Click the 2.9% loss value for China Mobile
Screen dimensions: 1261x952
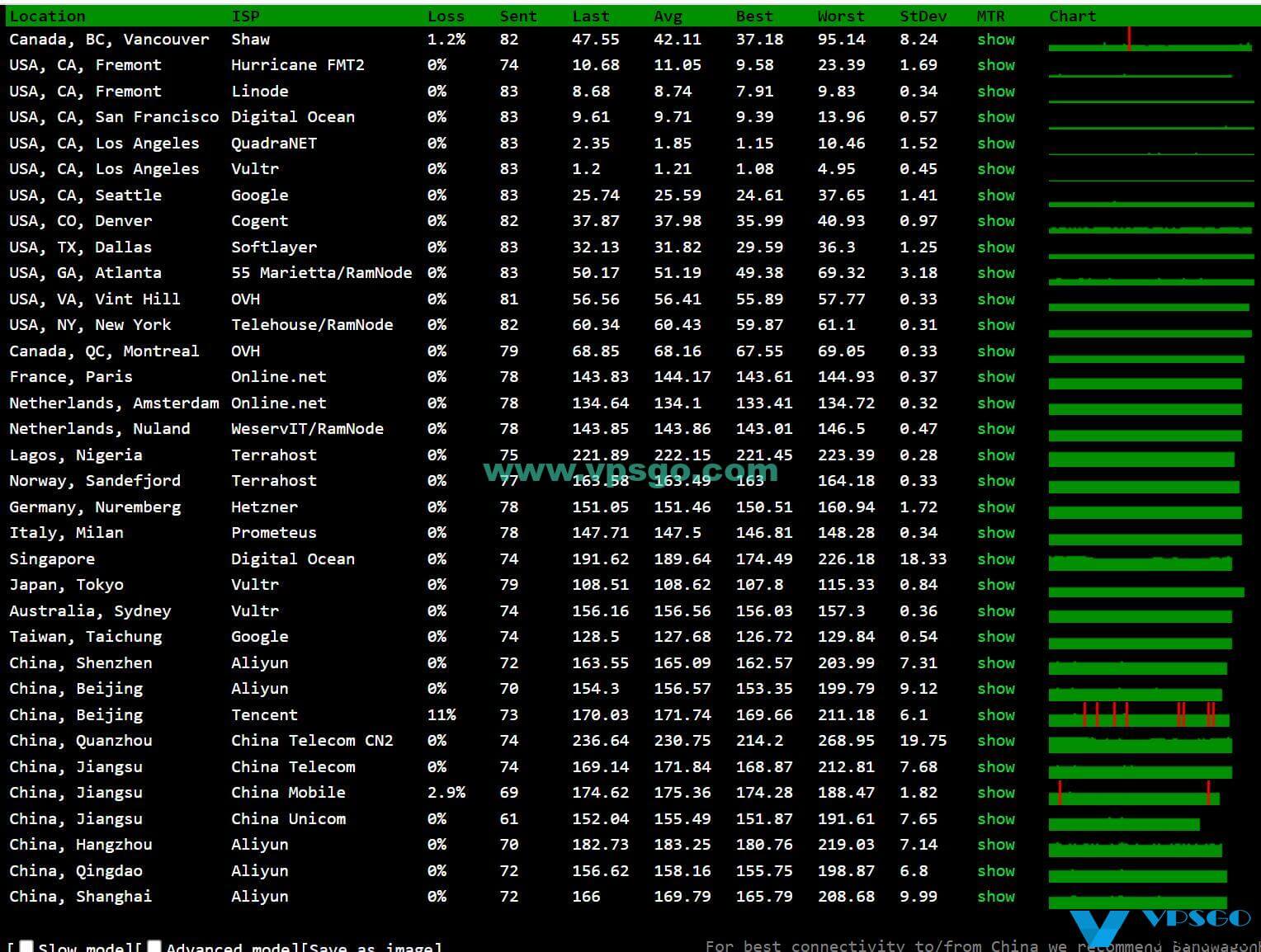(x=446, y=793)
